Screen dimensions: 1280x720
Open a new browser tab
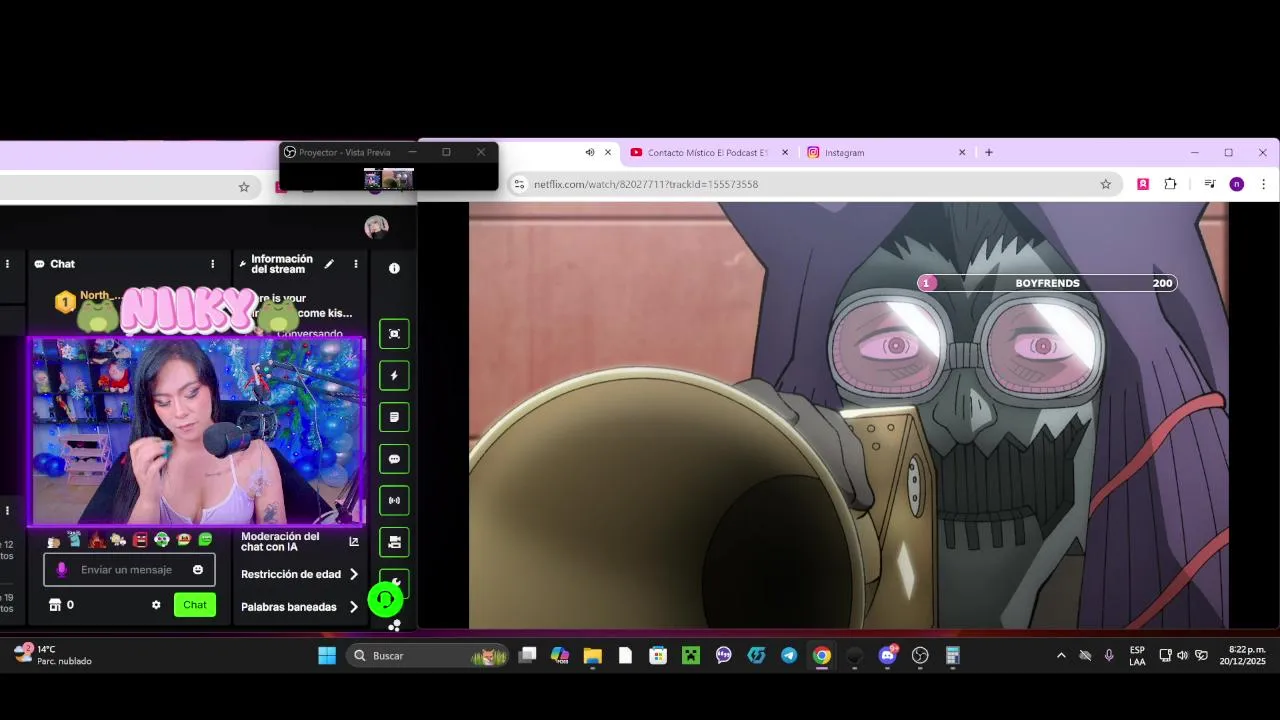[x=989, y=153]
